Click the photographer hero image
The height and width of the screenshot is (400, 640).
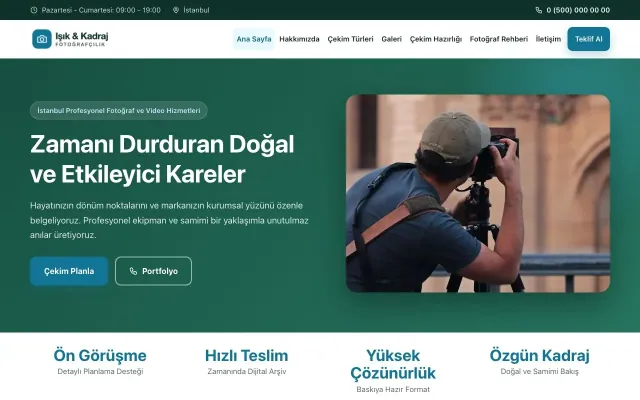coord(478,193)
